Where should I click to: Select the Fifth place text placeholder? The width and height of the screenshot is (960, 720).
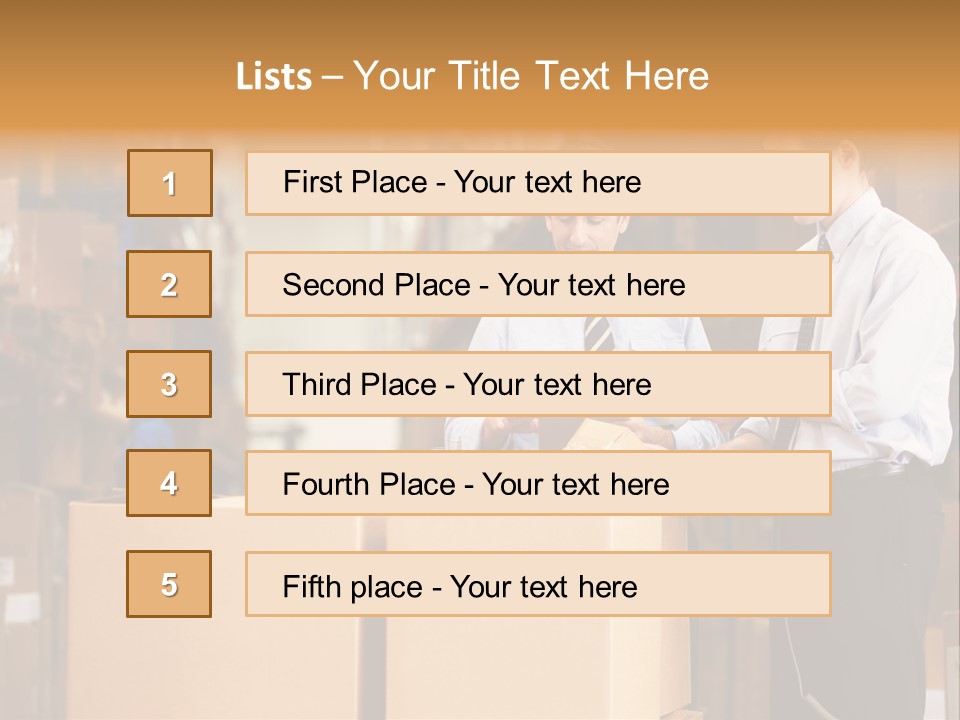coord(538,585)
